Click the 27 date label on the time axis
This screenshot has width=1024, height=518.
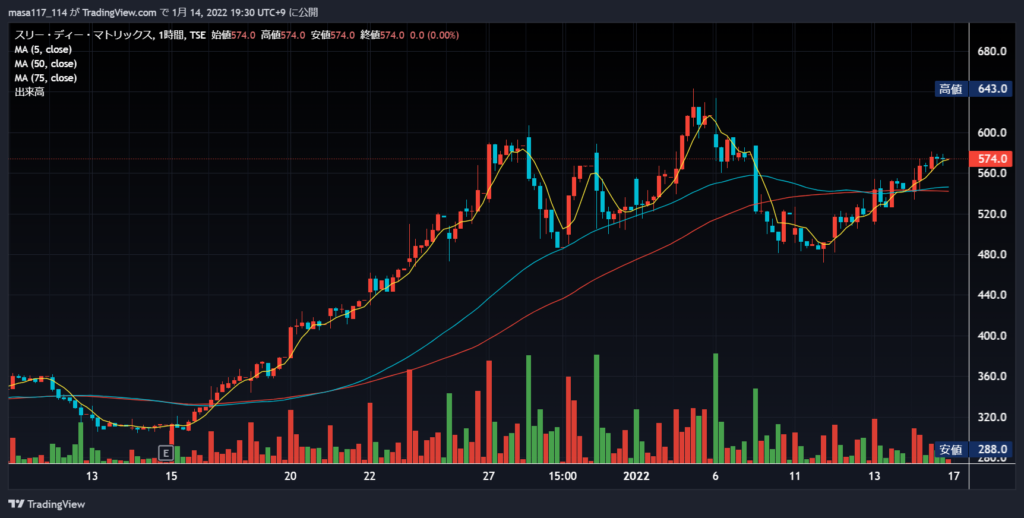(x=488, y=476)
